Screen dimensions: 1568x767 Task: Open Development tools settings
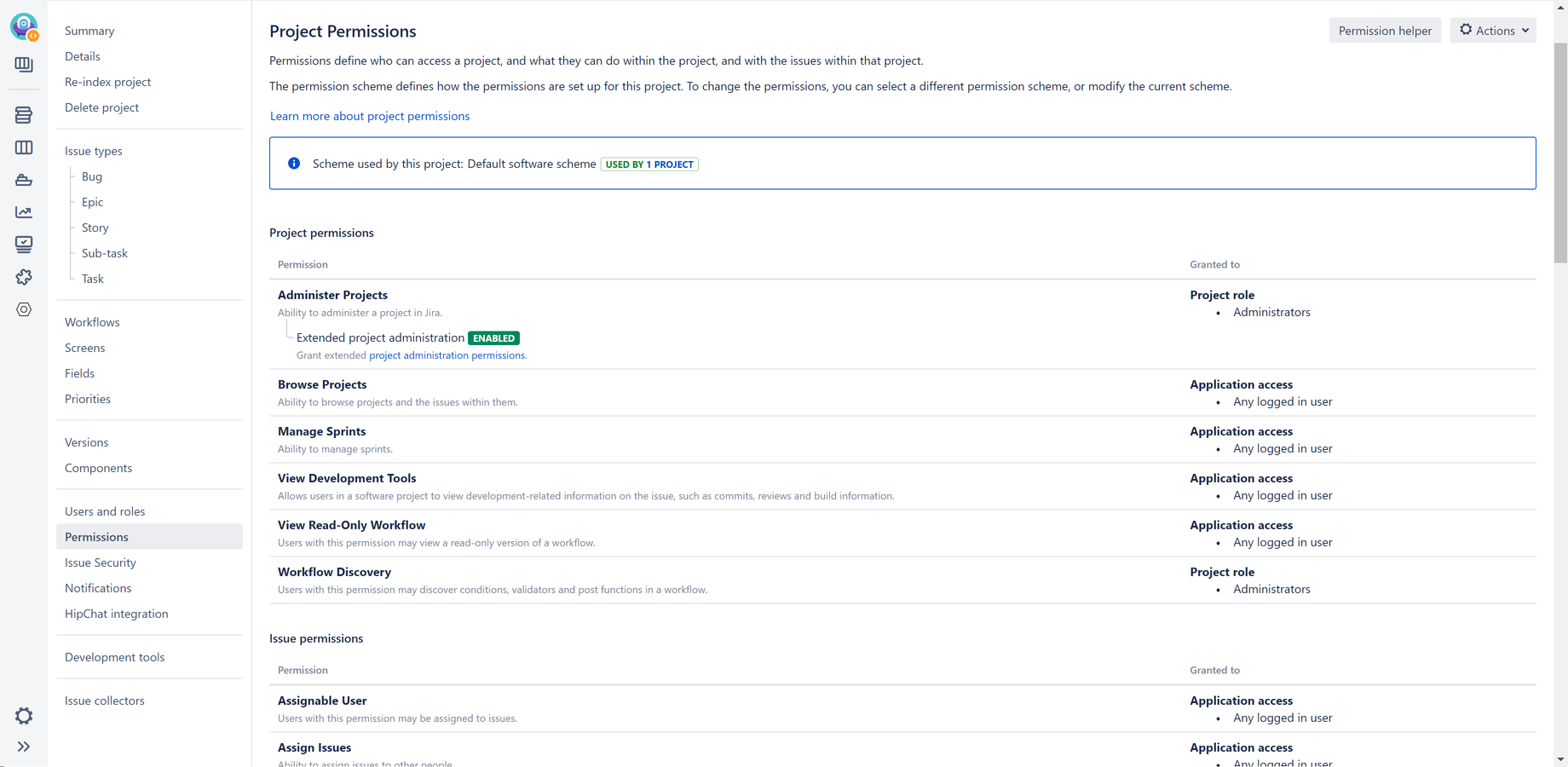115,657
